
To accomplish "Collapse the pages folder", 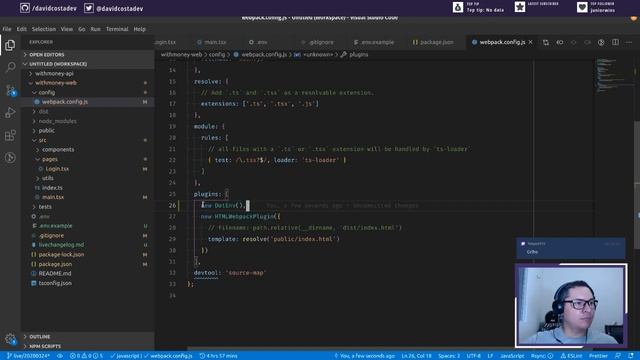I will [x=88, y=159].
